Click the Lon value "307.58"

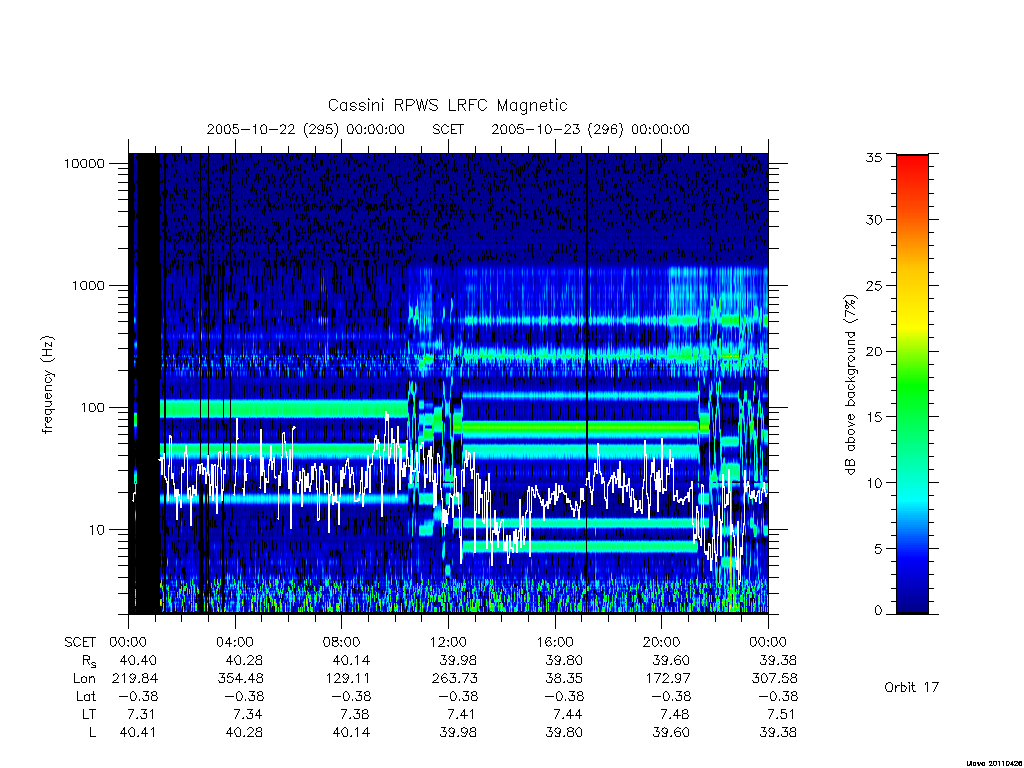pyautogui.click(x=775, y=679)
